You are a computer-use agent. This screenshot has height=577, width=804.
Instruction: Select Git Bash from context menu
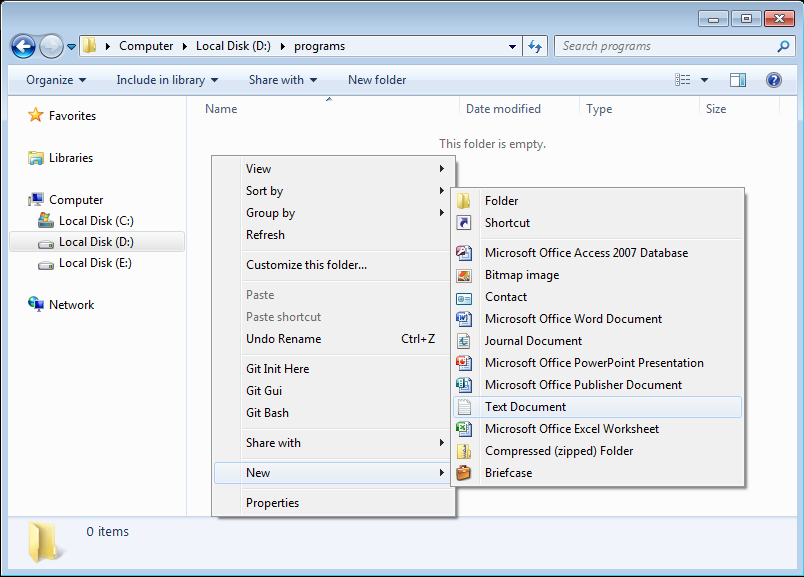point(267,413)
